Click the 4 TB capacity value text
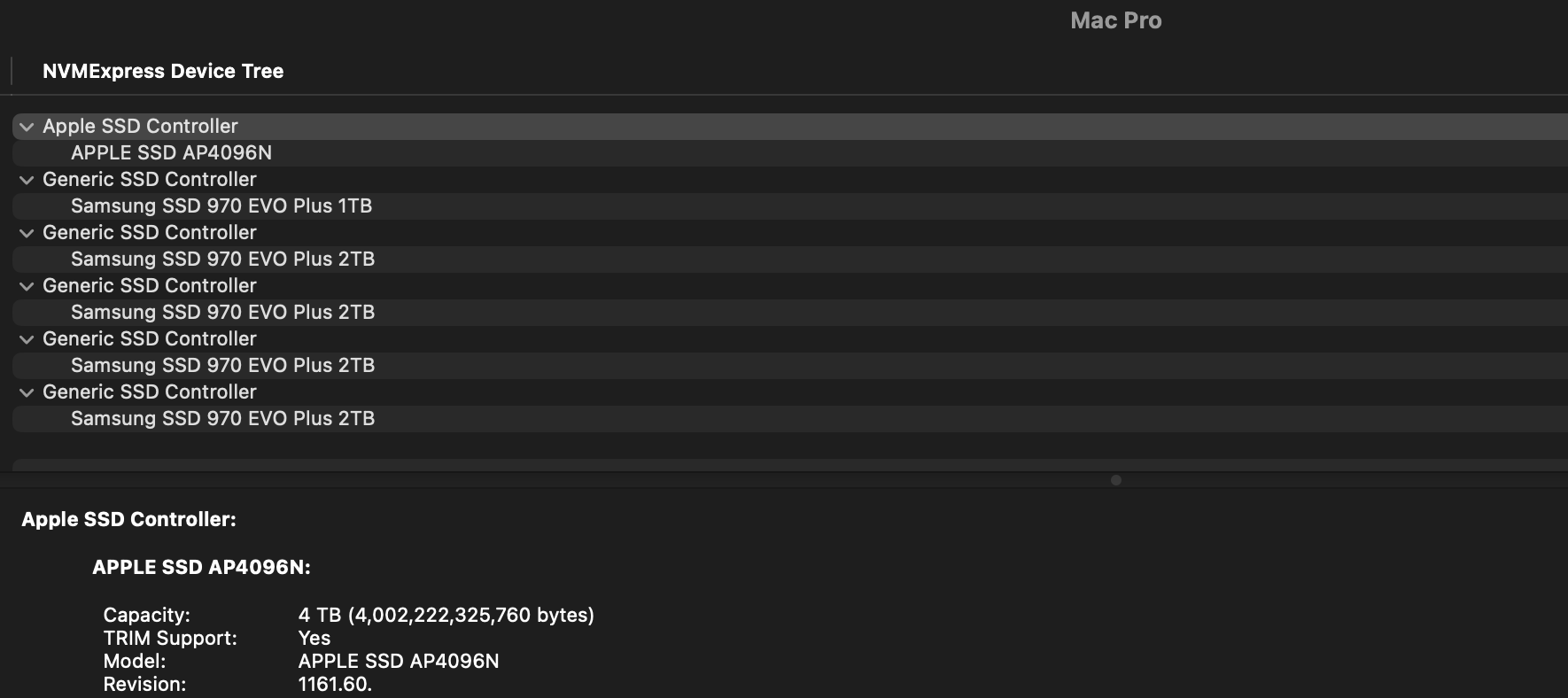This screenshot has width=1568, height=698. [446, 615]
